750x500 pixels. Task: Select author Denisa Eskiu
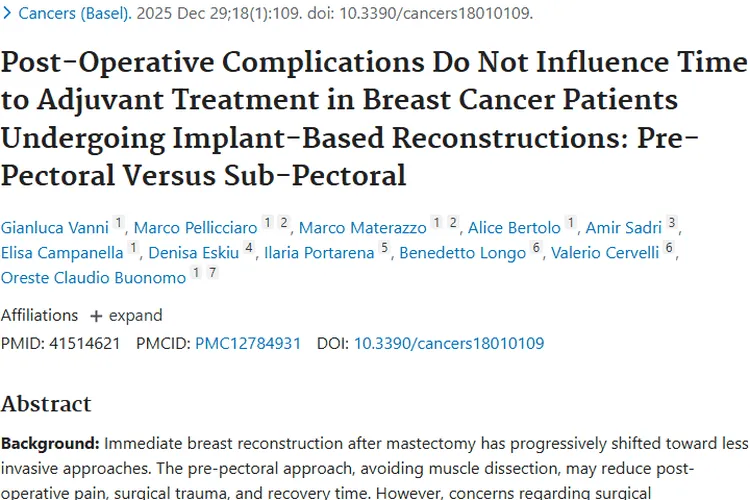pos(196,253)
